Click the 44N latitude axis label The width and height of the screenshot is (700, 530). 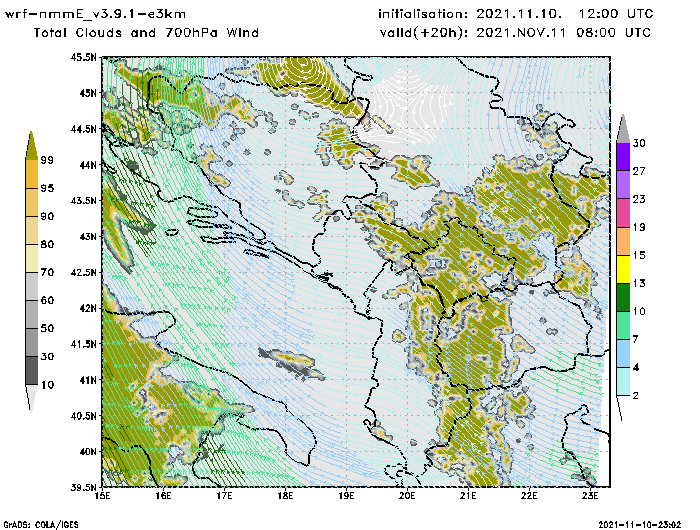point(88,165)
